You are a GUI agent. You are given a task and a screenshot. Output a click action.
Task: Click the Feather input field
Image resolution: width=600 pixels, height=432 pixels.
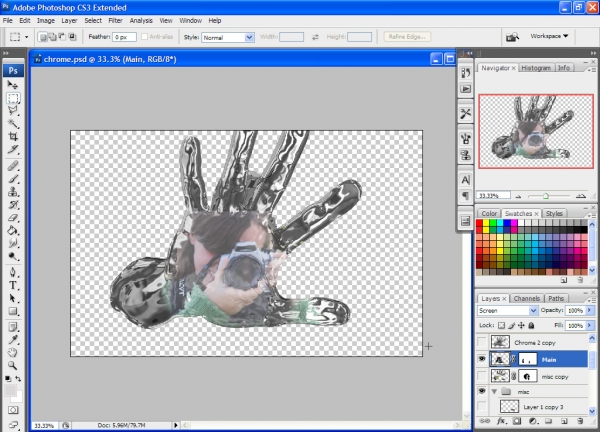click(x=124, y=37)
